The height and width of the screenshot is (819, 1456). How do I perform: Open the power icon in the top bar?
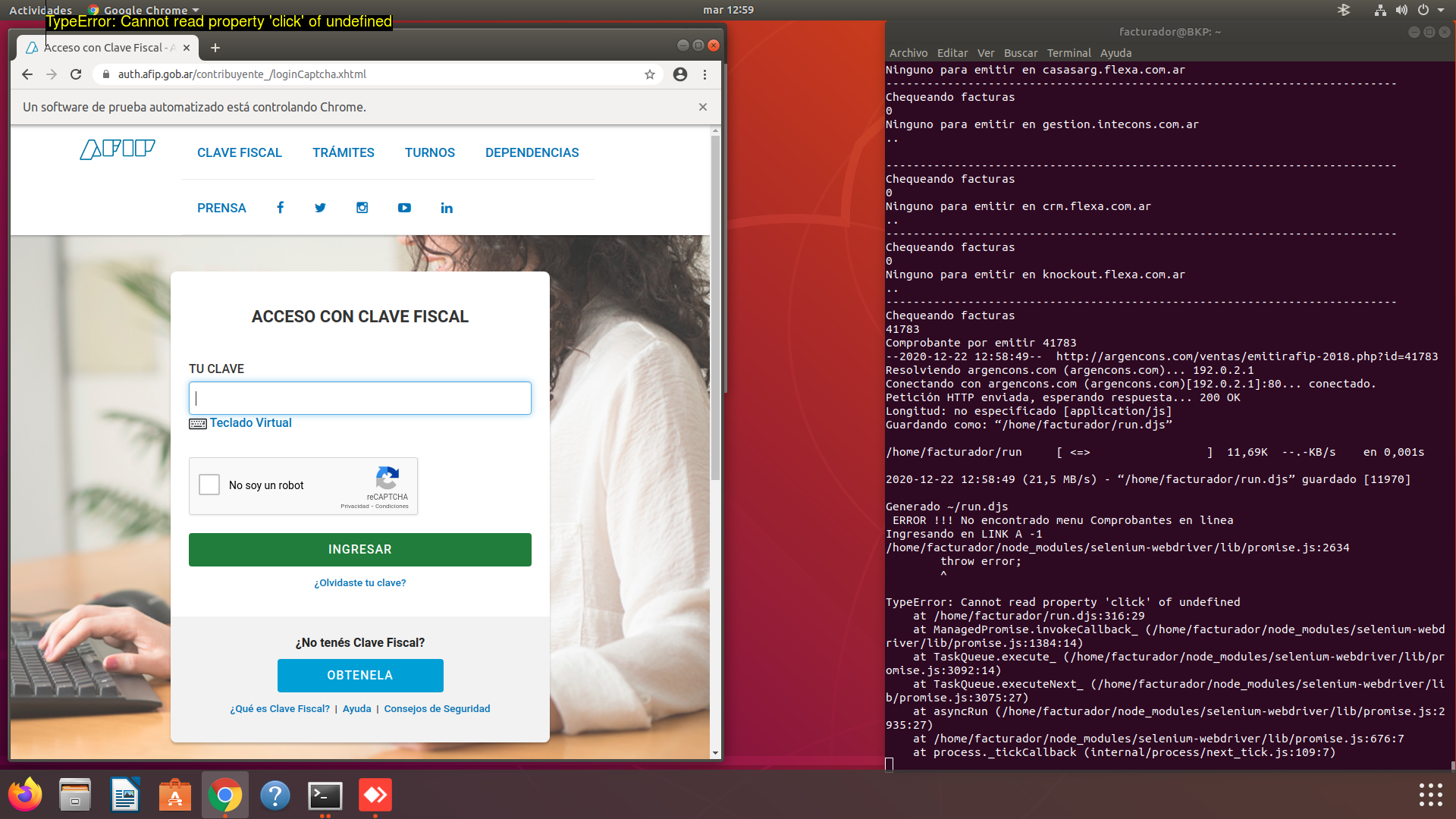(x=1423, y=10)
